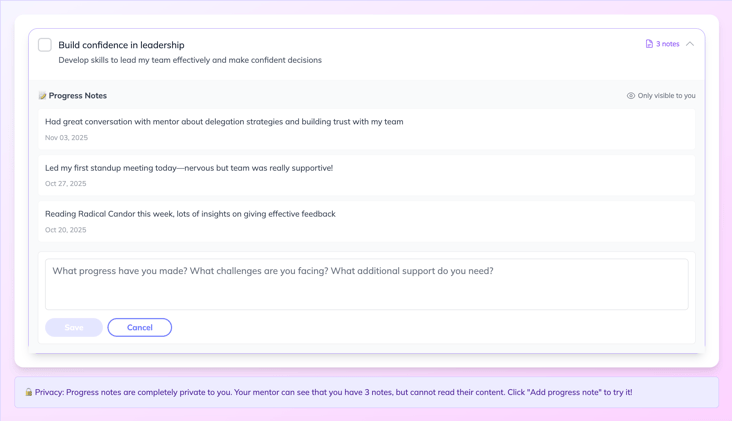Click the document icon beside 3 notes

coord(649,44)
